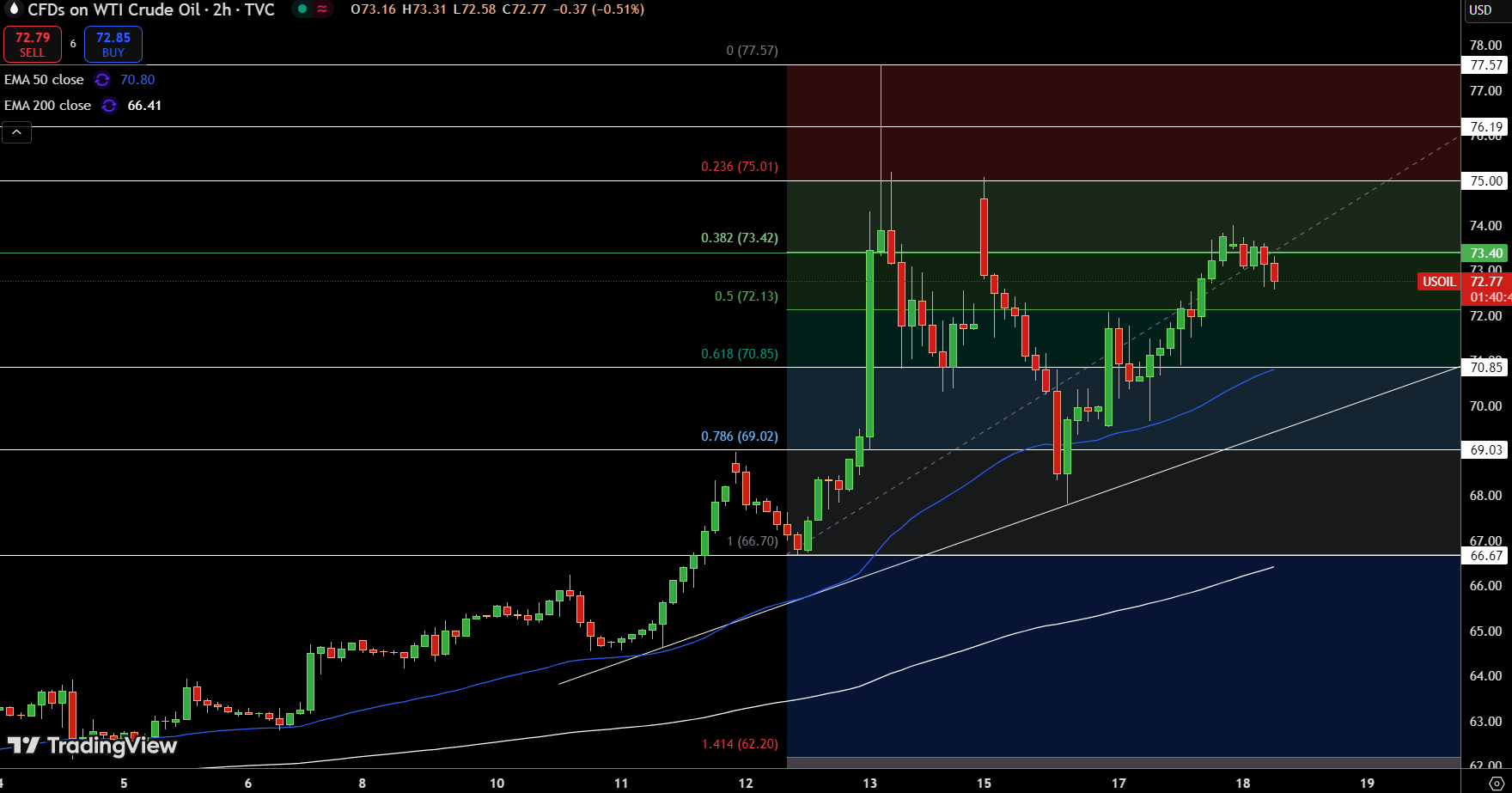Click the Fib label 0.618 (70.85)
The image size is (1512, 793).
pyautogui.click(x=740, y=354)
